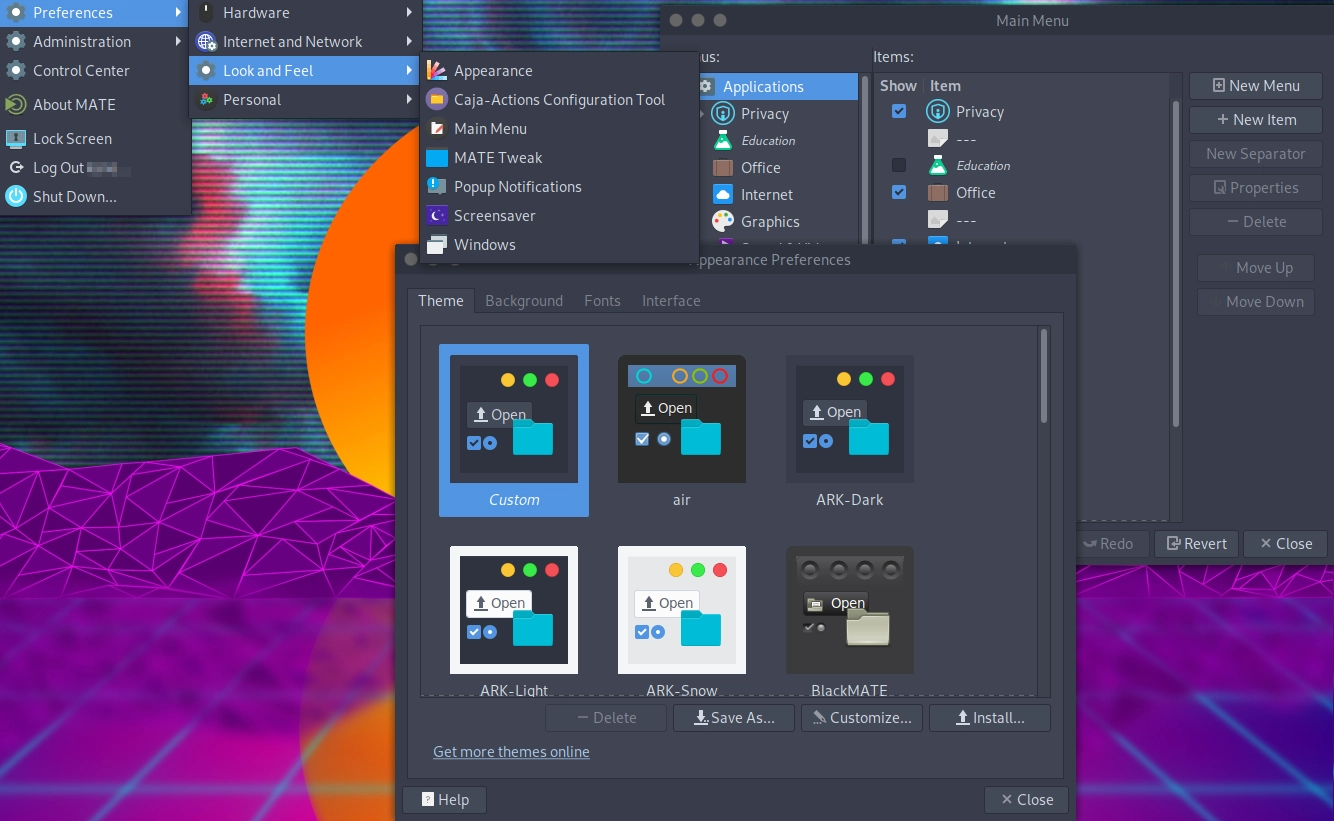1334x821 pixels.
Task: Select the ARK-Dark theme thumbnail
Action: coord(850,430)
